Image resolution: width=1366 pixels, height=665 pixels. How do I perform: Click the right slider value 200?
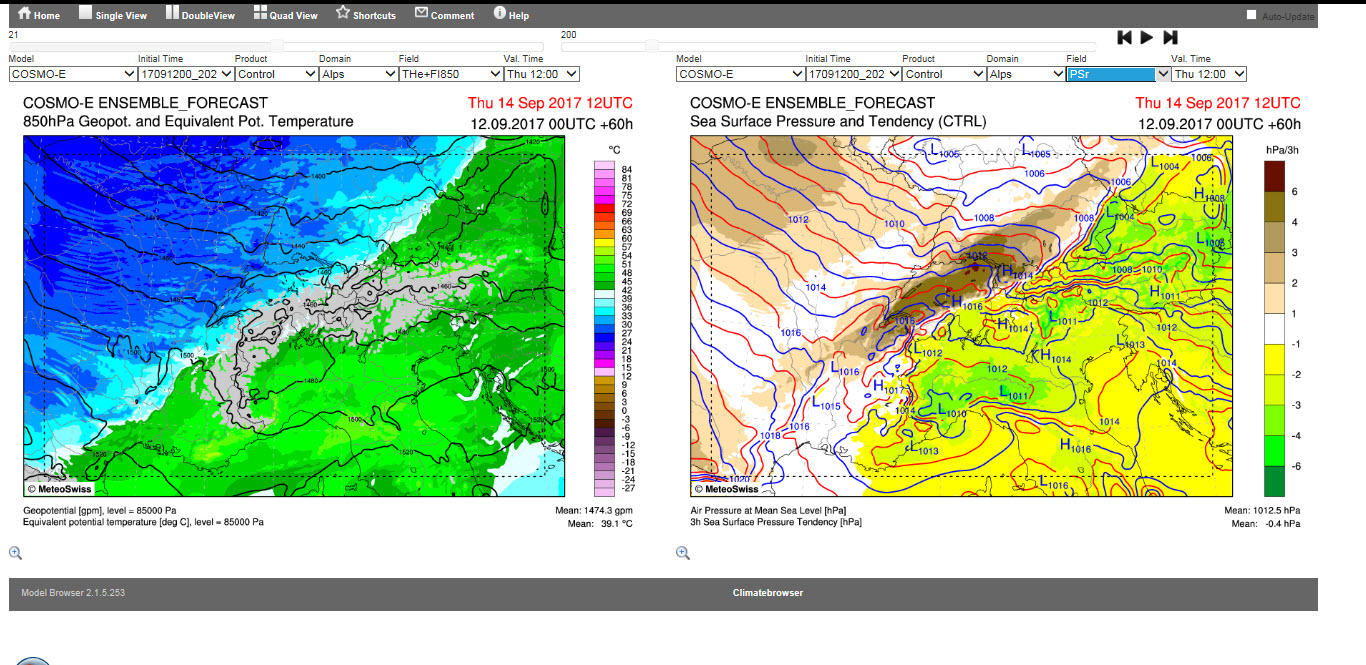tap(569, 34)
